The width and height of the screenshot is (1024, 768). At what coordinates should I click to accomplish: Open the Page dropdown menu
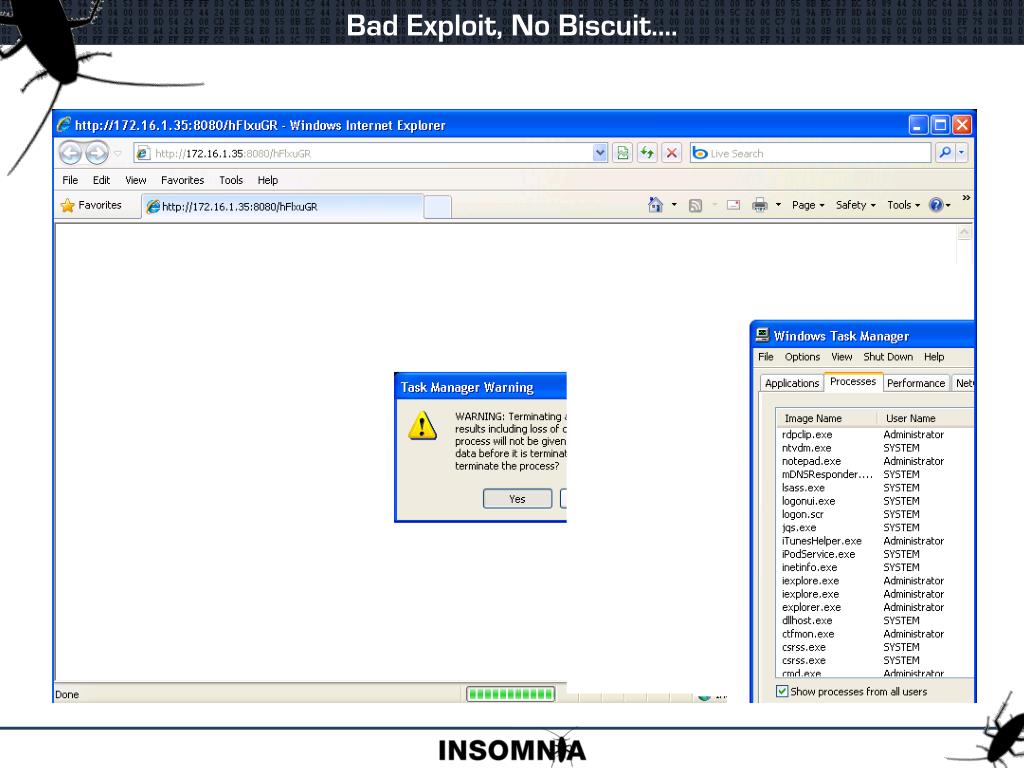[x=808, y=205]
